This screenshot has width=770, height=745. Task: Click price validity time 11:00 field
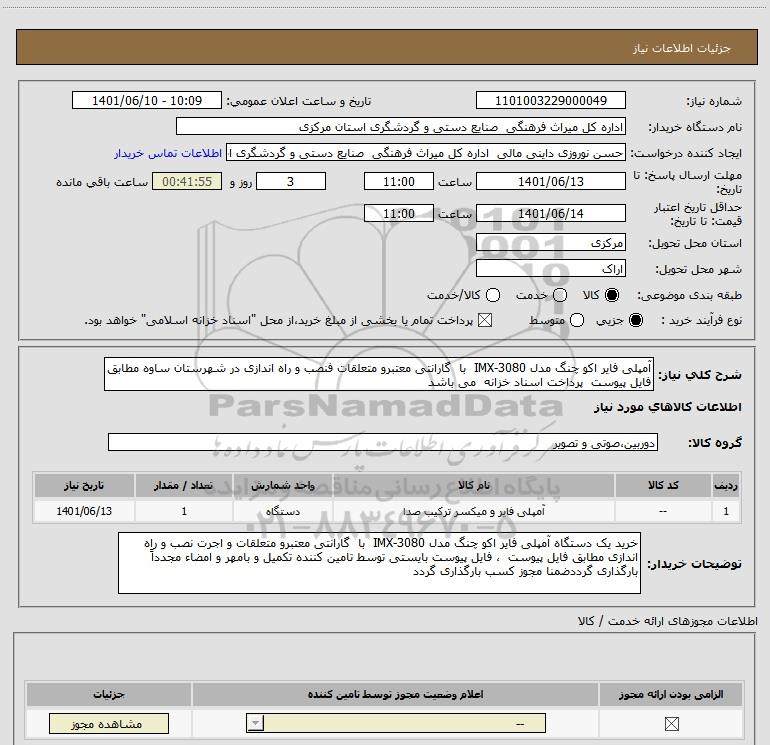(x=399, y=214)
